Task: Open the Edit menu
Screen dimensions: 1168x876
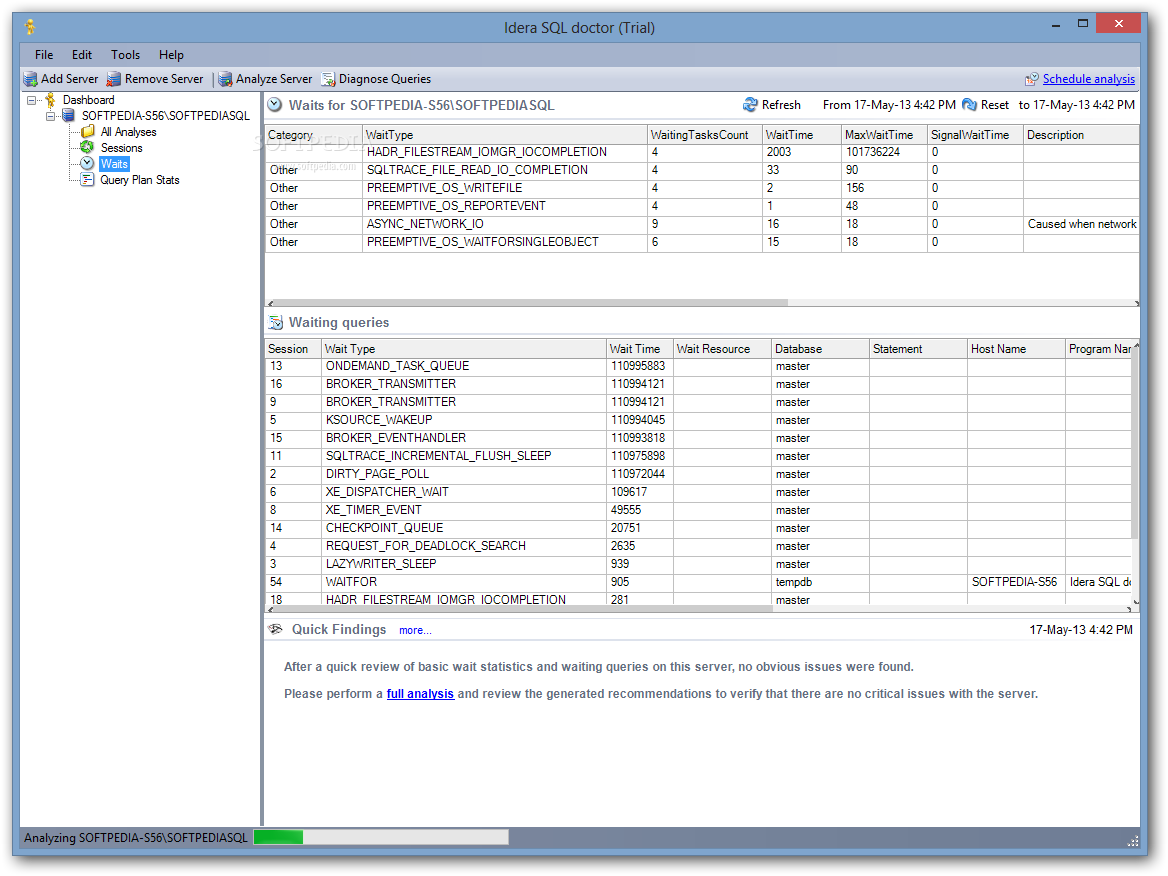Action: point(82,54)
